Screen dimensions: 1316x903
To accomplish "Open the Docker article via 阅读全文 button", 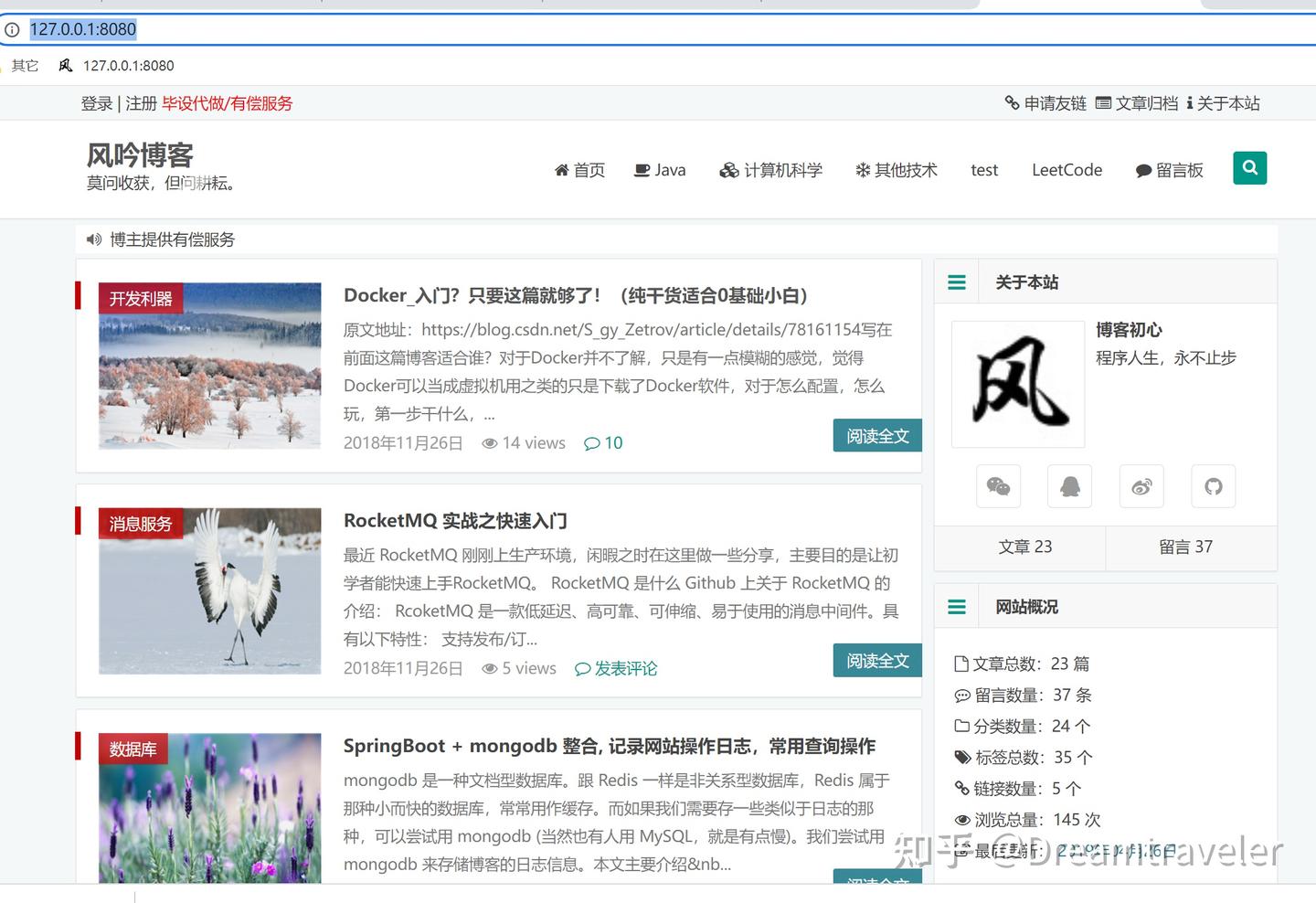I will point(876,435).
